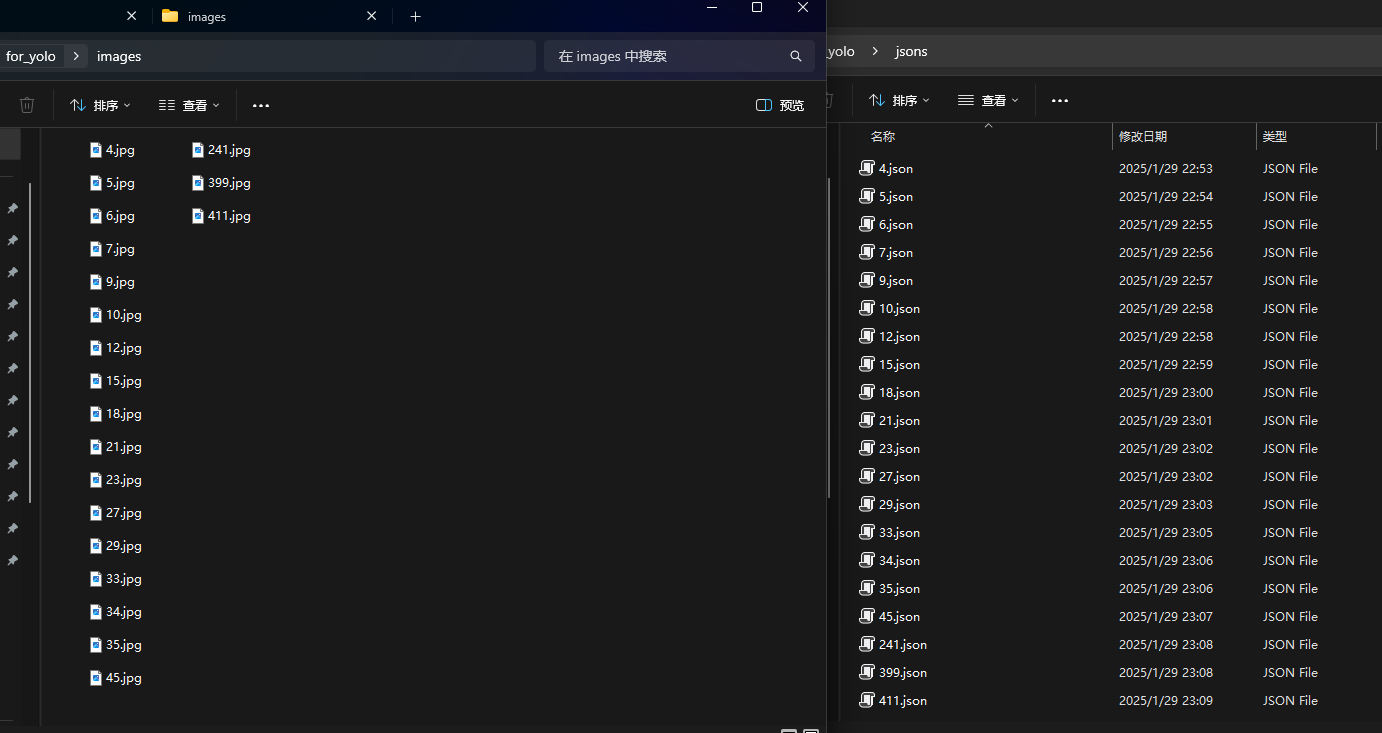Select the file name 10.jpg

tap(124, 315)
